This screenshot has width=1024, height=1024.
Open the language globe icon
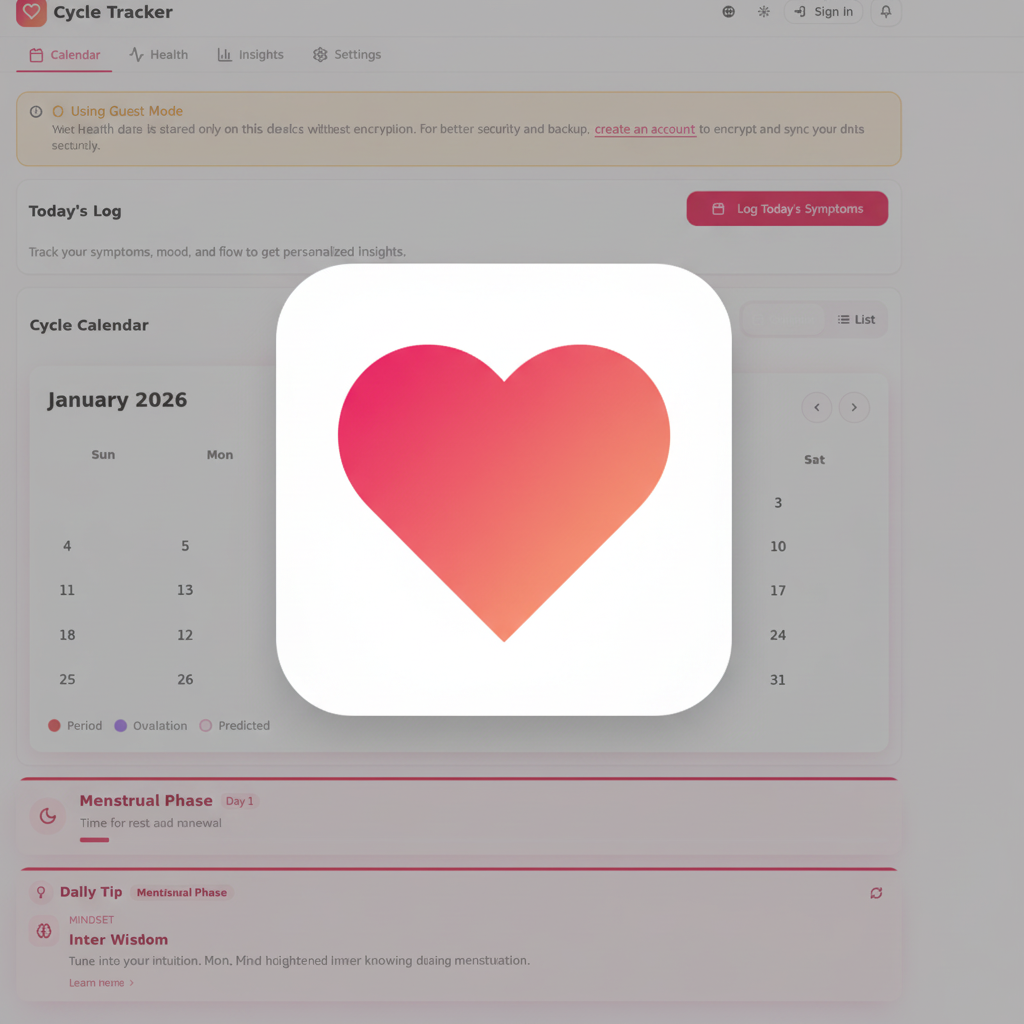[728, 12]
